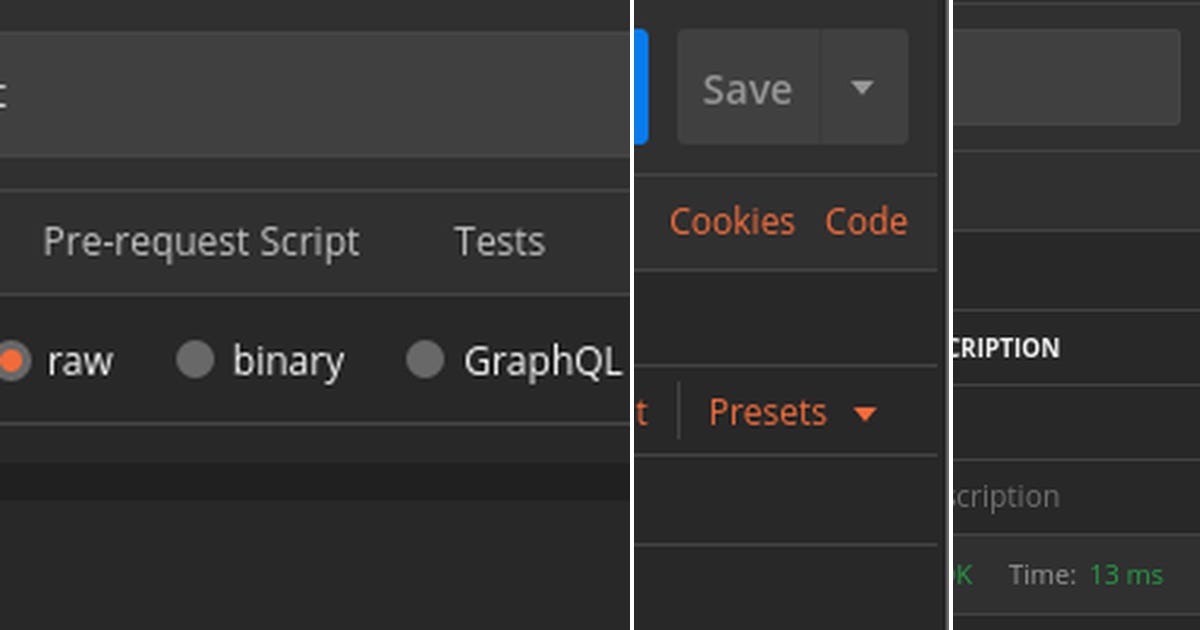Click the blue Send button edge

pos(641,86)
